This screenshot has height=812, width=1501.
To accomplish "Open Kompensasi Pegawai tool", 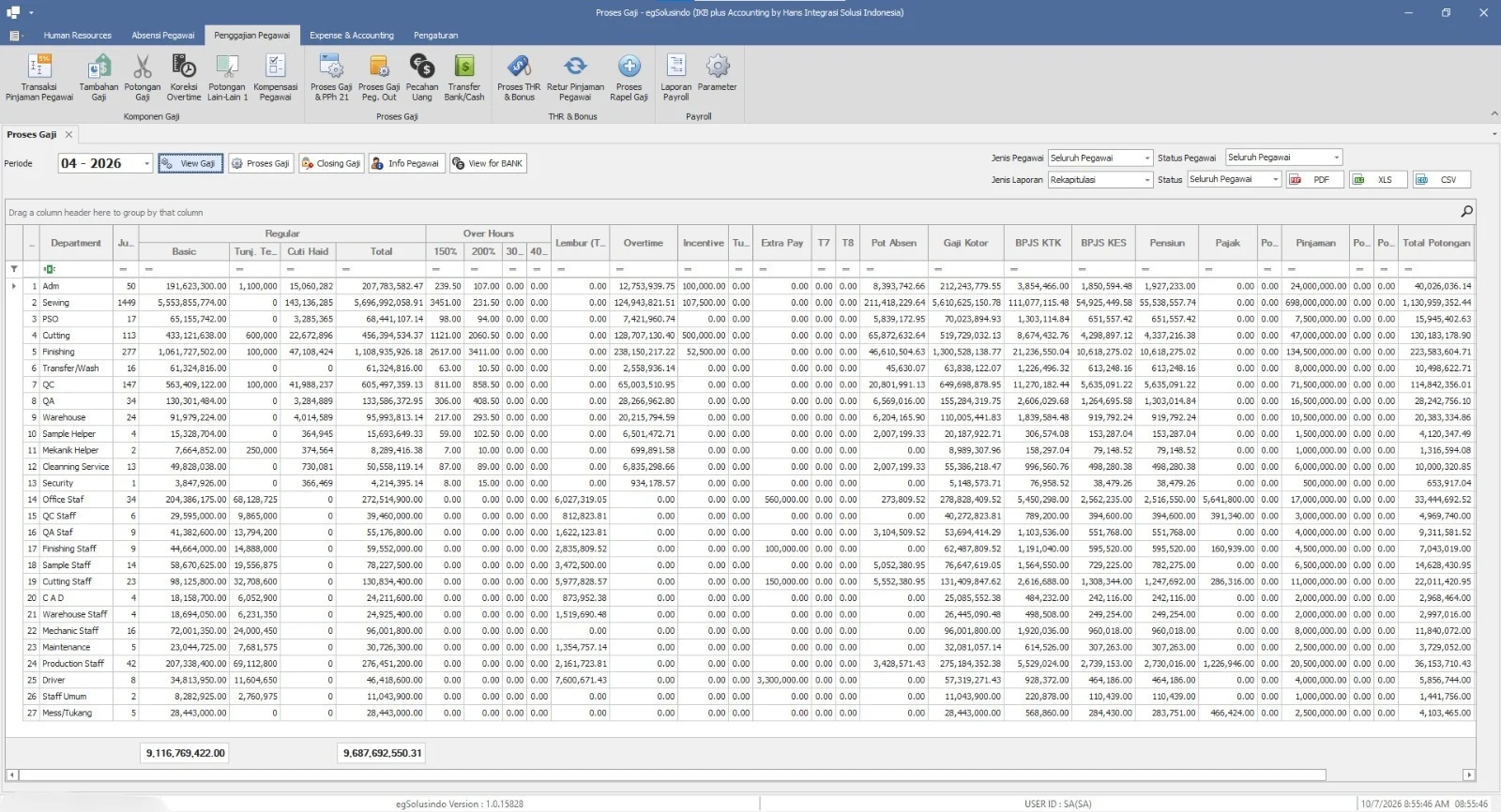I will (276, 78).
